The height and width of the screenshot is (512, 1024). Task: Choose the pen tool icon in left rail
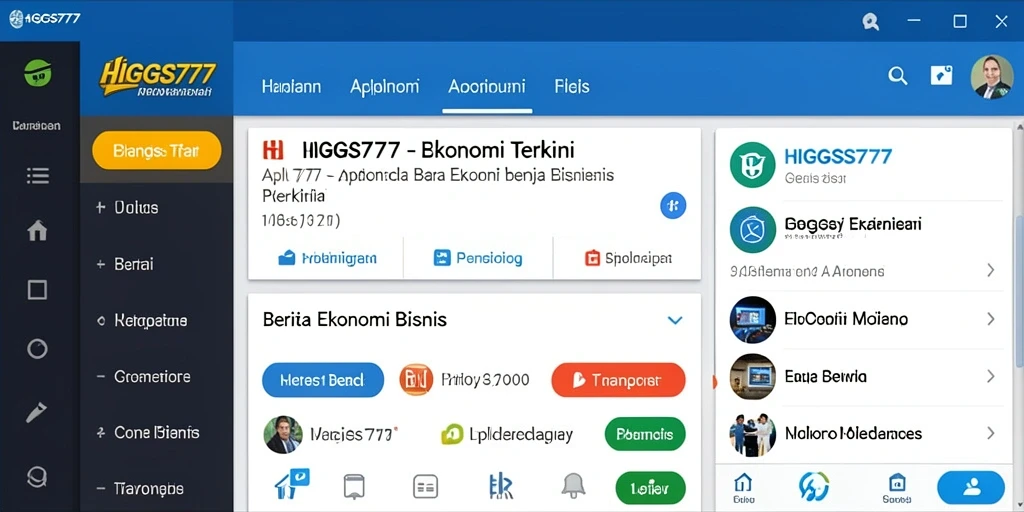point(36,413)
